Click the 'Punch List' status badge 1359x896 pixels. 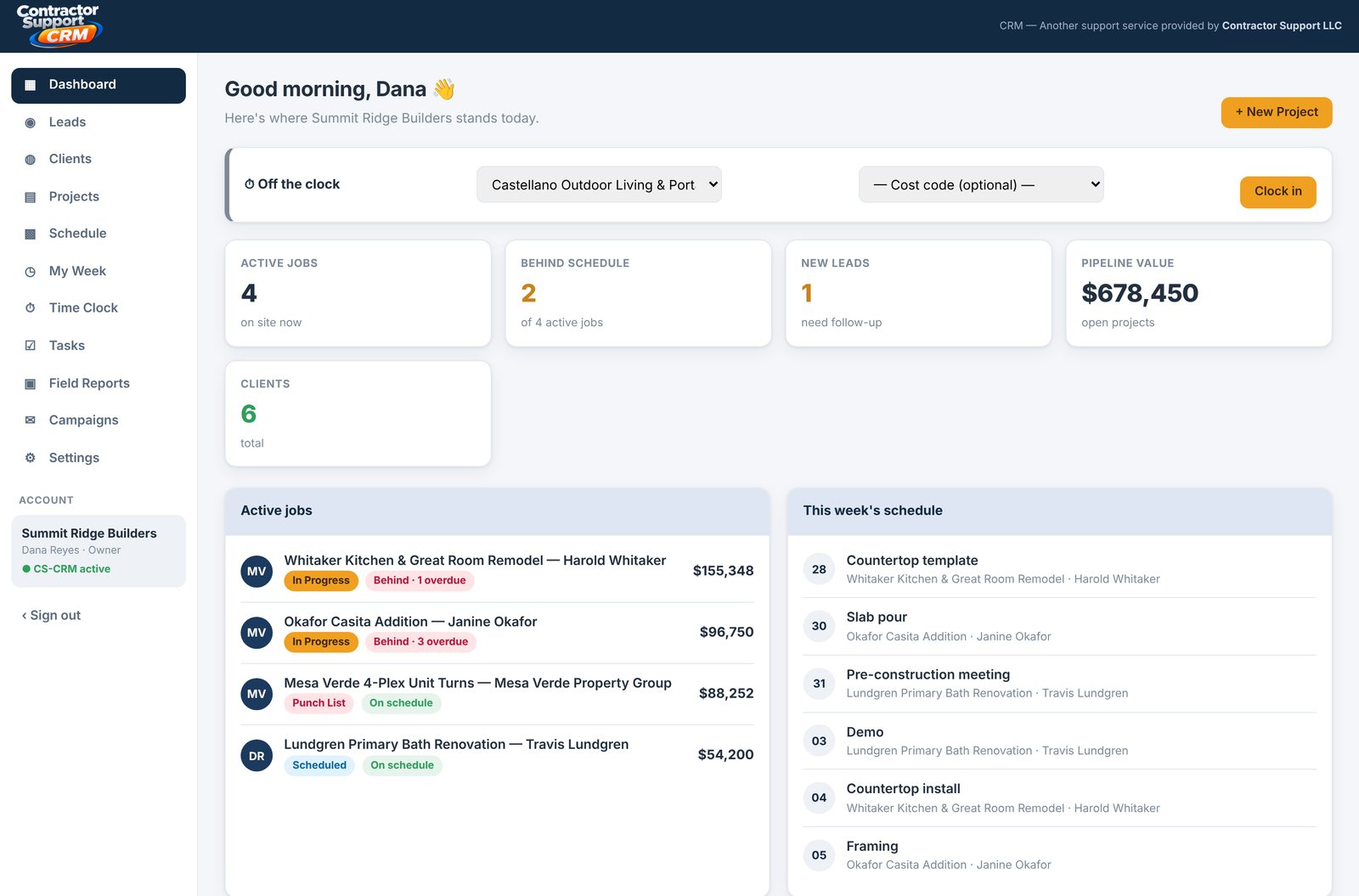319,703
